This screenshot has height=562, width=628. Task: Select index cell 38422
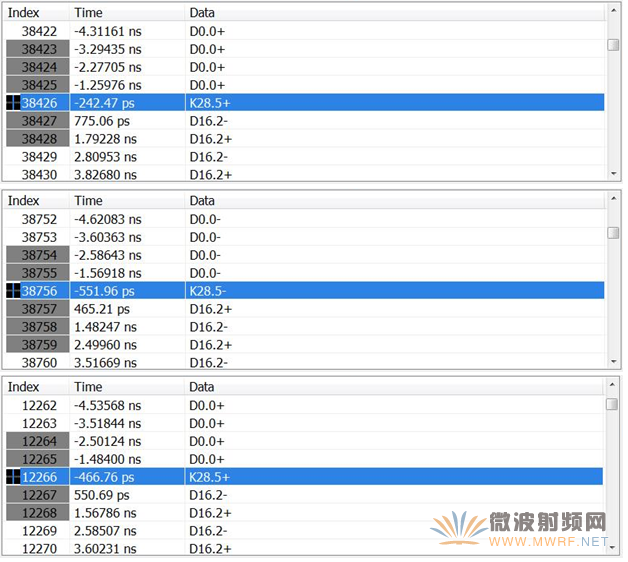(x=39, y=31)
